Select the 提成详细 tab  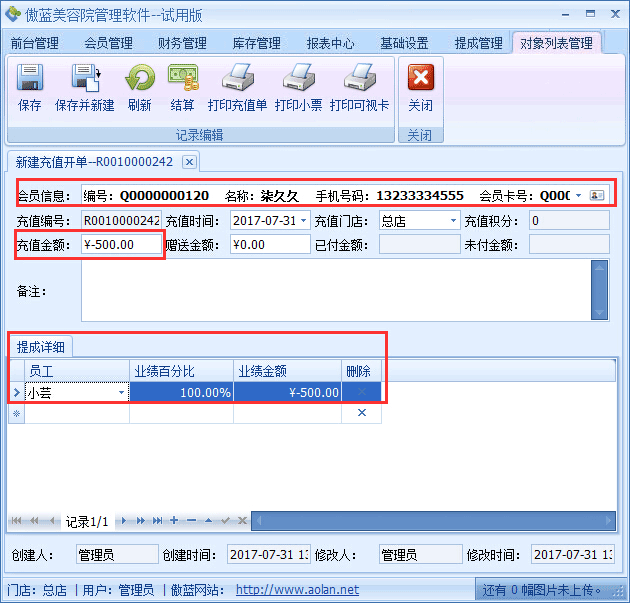click(x=41, y=347)
